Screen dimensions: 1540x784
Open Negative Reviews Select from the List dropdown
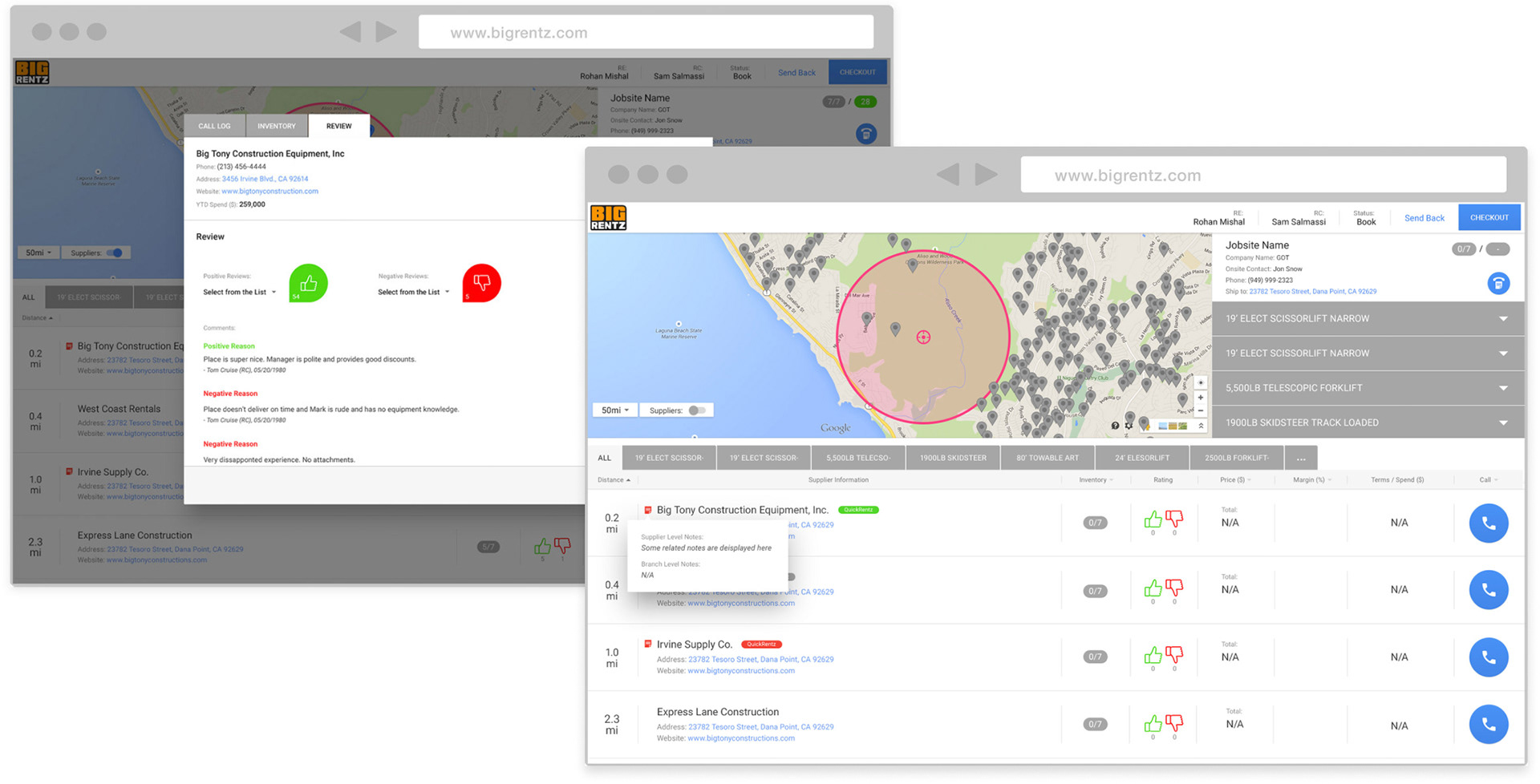413,292
